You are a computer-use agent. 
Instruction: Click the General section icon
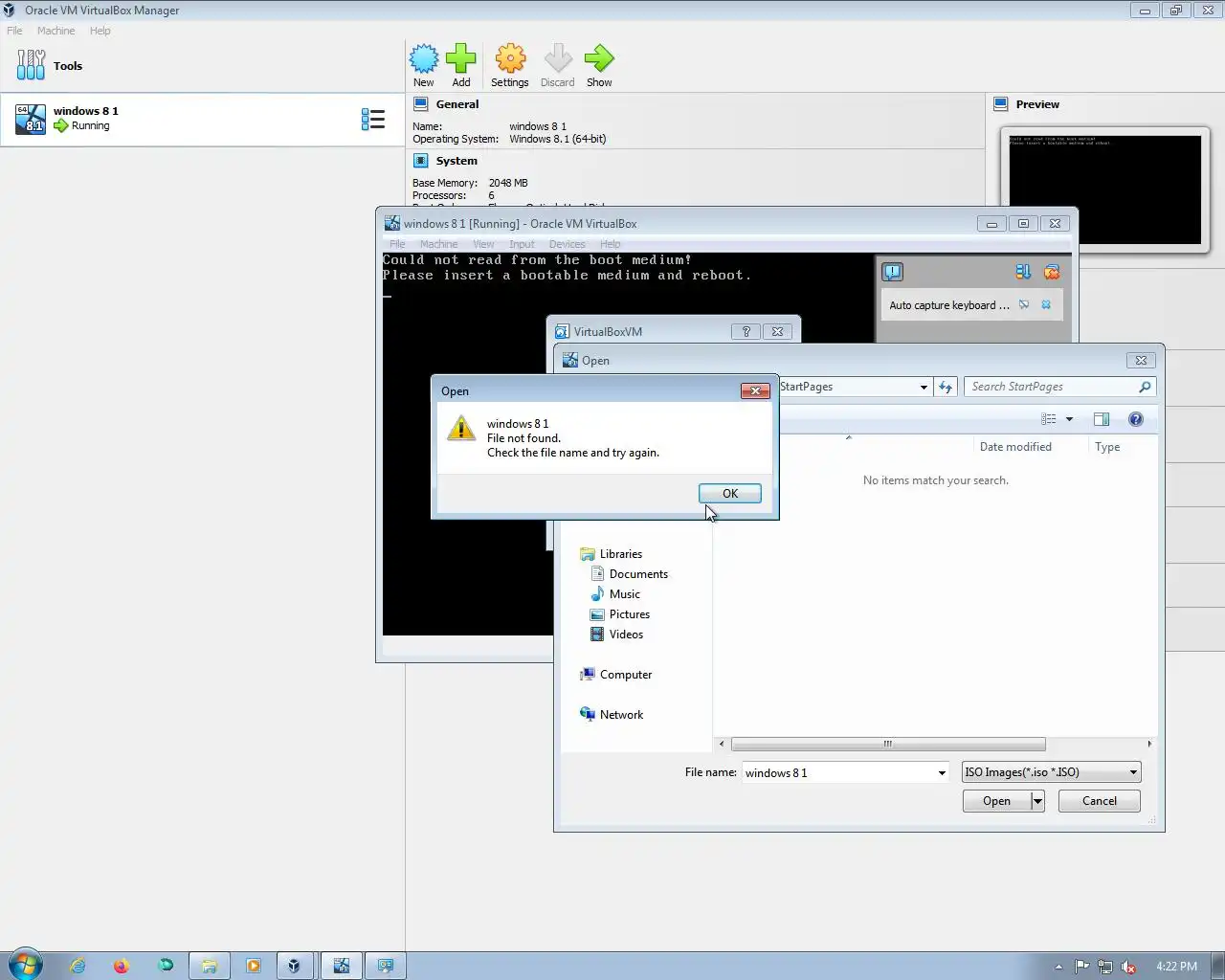pos(420,104)
